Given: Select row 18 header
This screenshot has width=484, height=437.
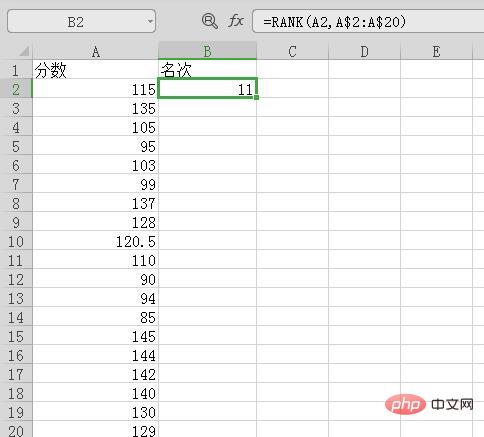Looking at the screenshot, I should coord(16,393).
